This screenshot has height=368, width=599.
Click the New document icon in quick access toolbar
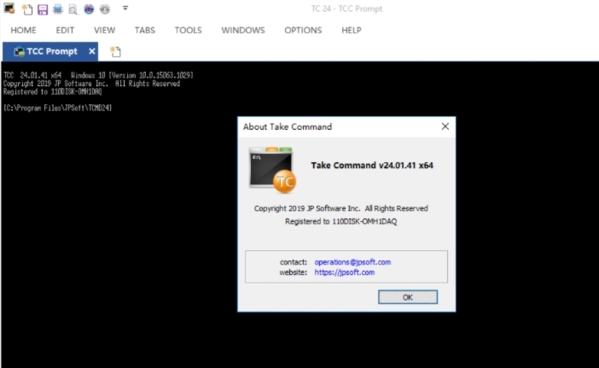(27, 9)
